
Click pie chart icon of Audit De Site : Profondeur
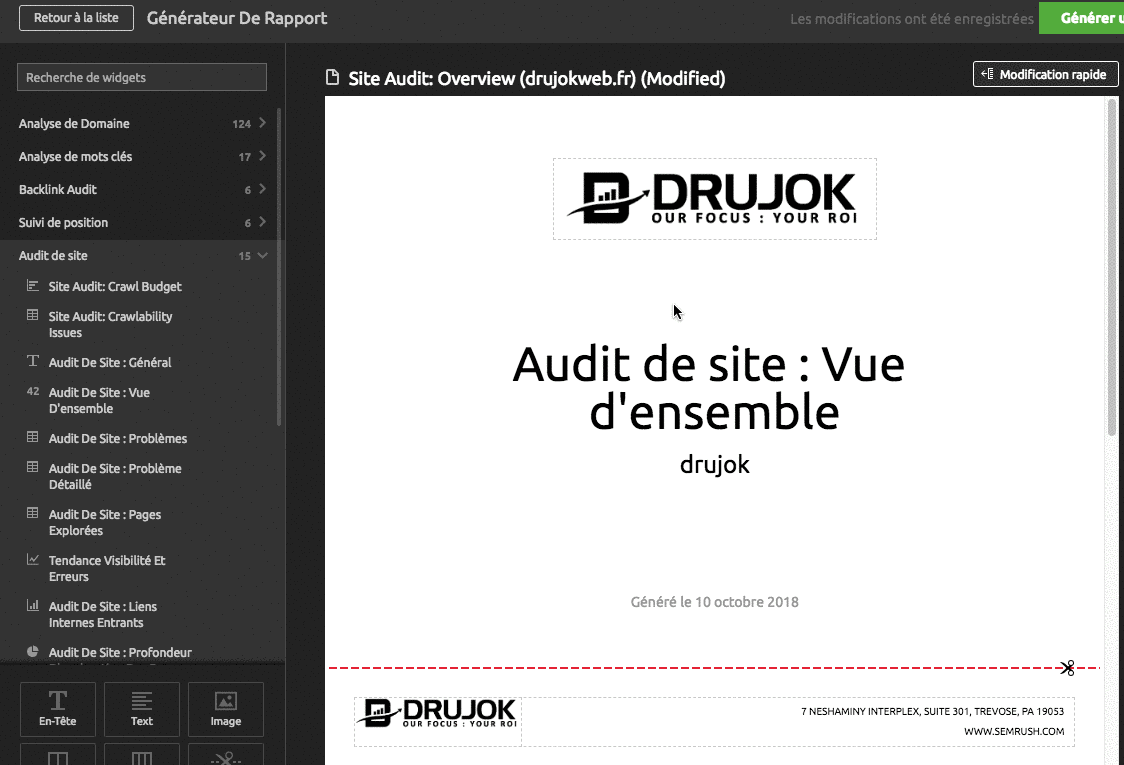[32, 651]
